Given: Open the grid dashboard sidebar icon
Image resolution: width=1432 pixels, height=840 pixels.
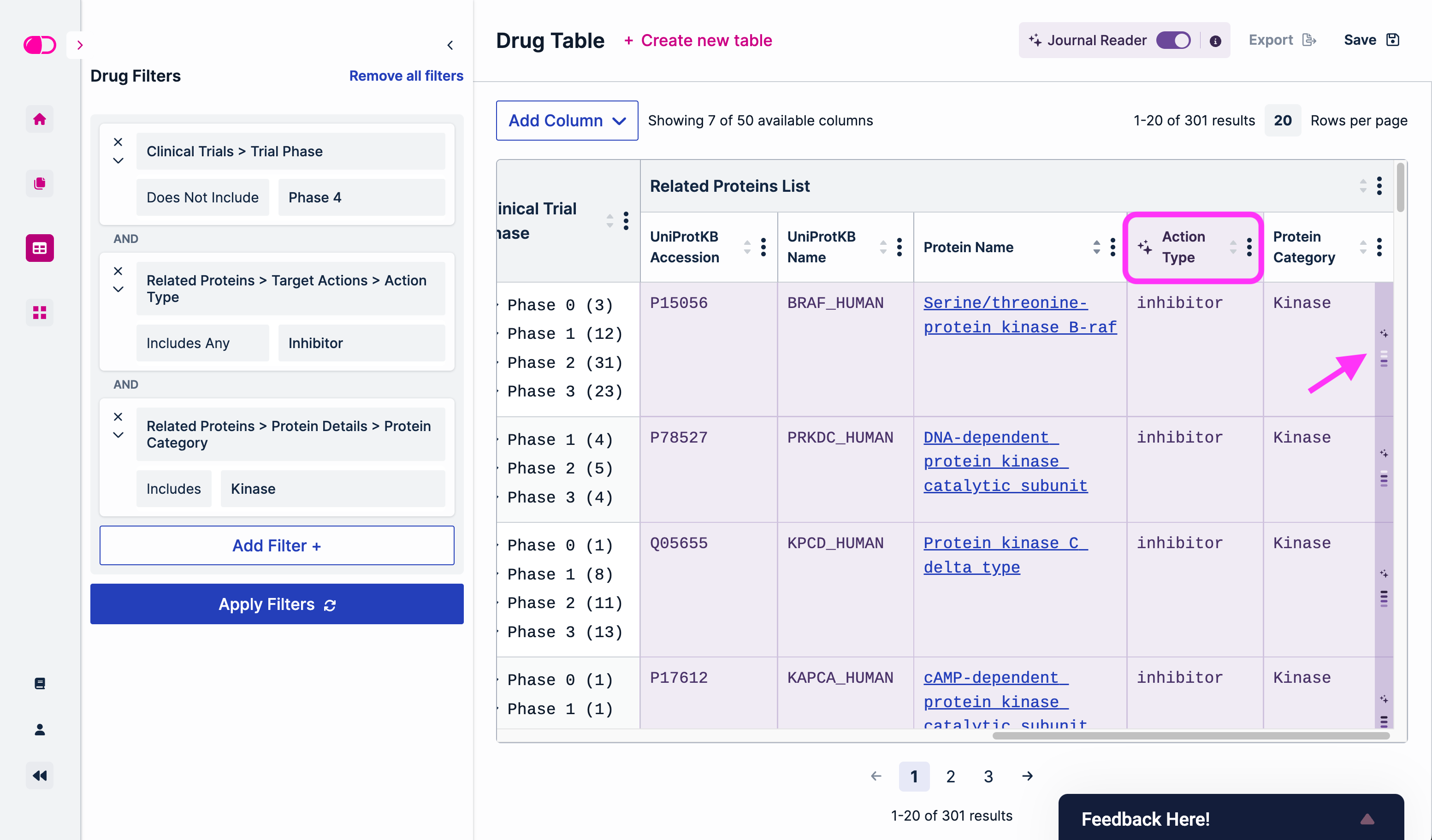Looking at the screenshot, I should tap(39, 312).
